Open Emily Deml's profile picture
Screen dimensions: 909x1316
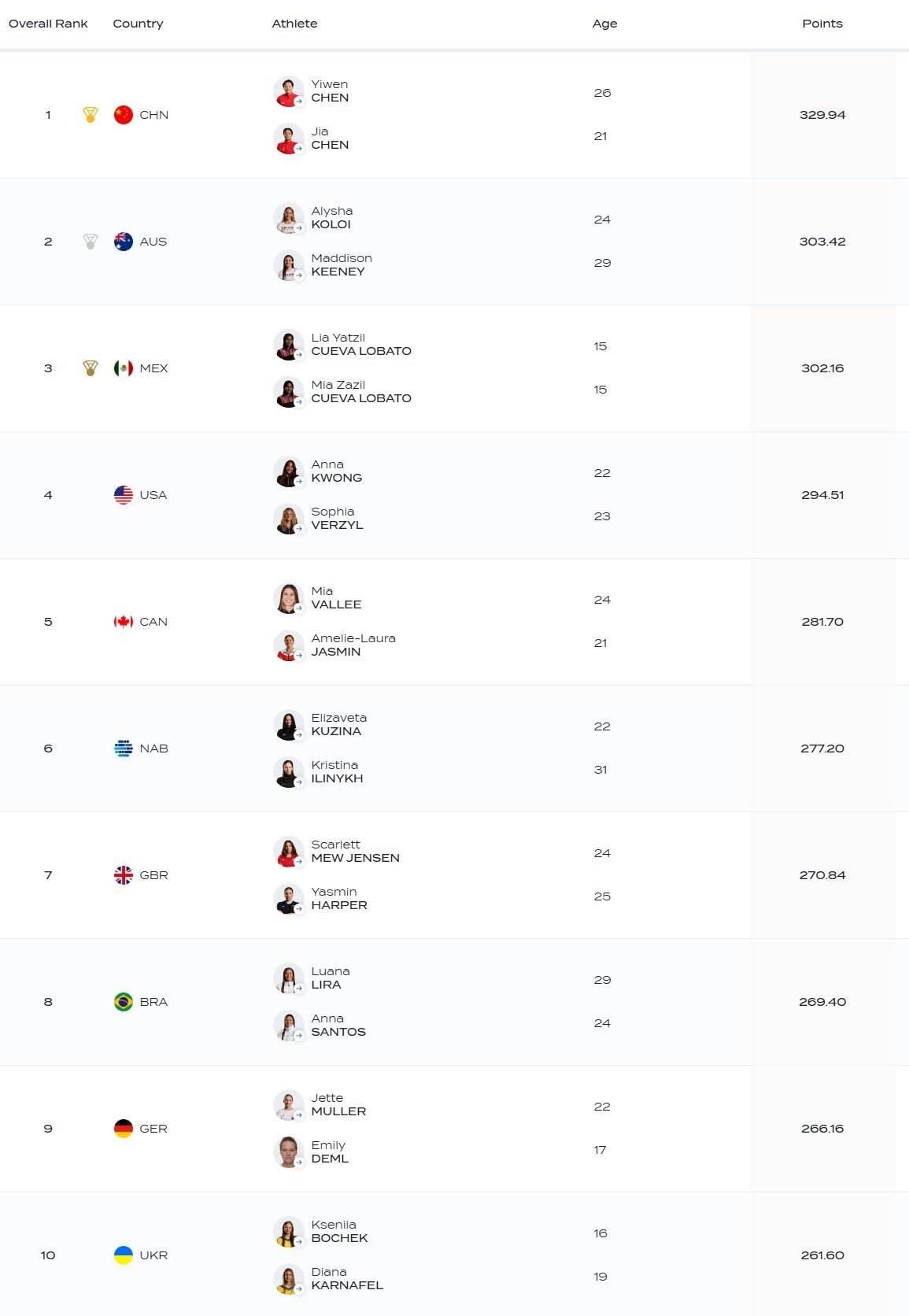(288, 1152)
